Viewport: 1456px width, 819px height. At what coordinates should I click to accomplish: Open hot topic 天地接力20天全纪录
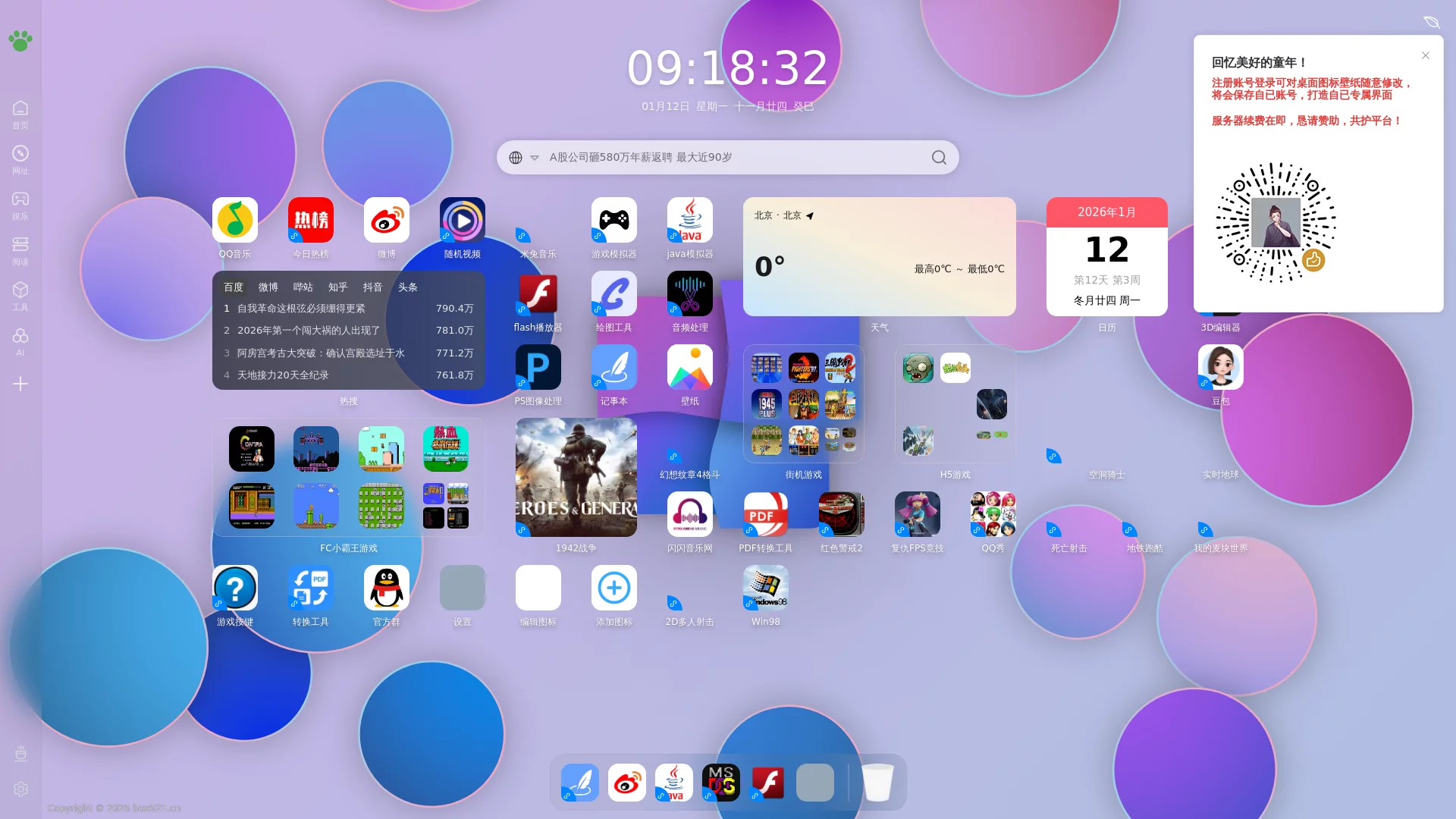tap(283, 375)
